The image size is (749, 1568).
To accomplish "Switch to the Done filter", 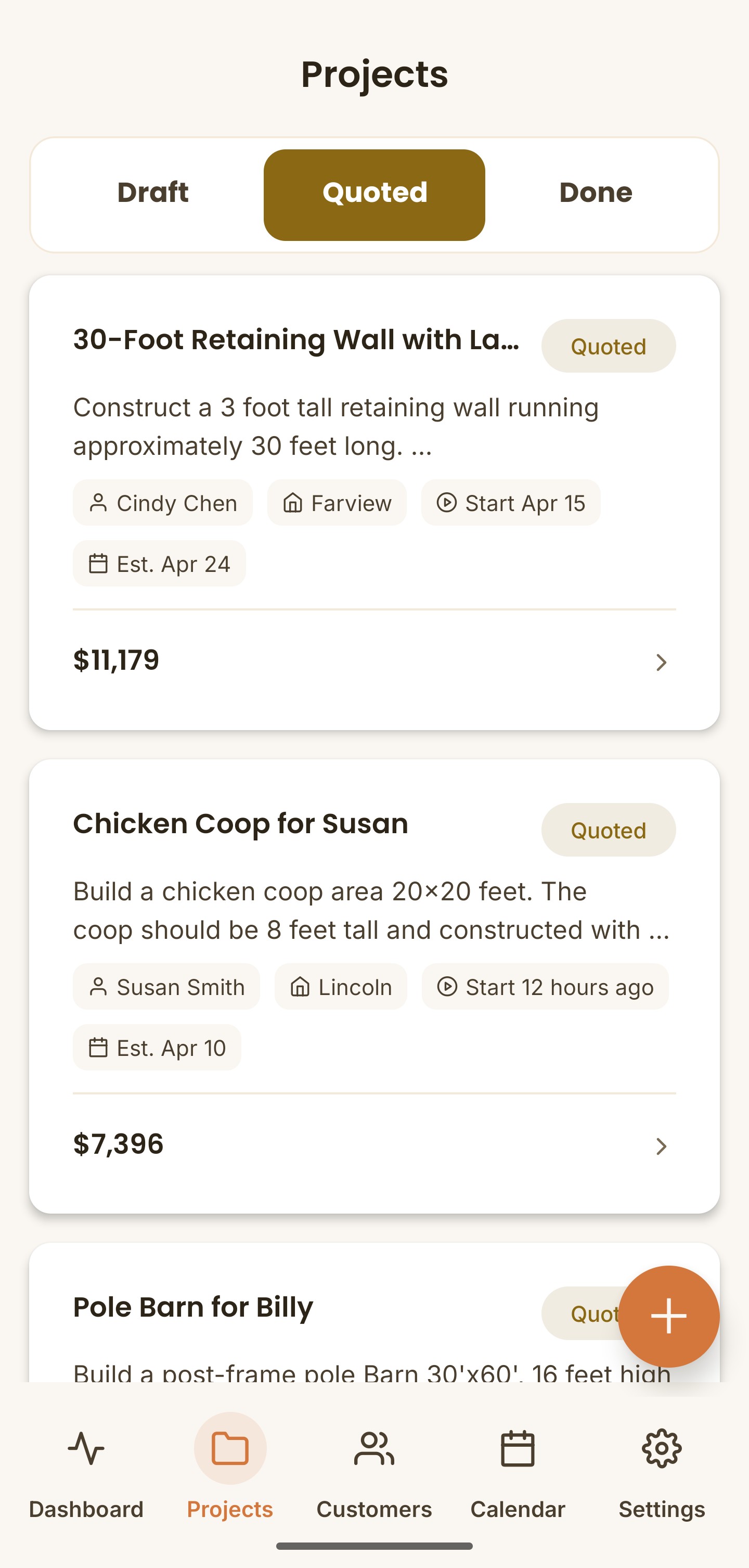I will (x=596, y=193).
